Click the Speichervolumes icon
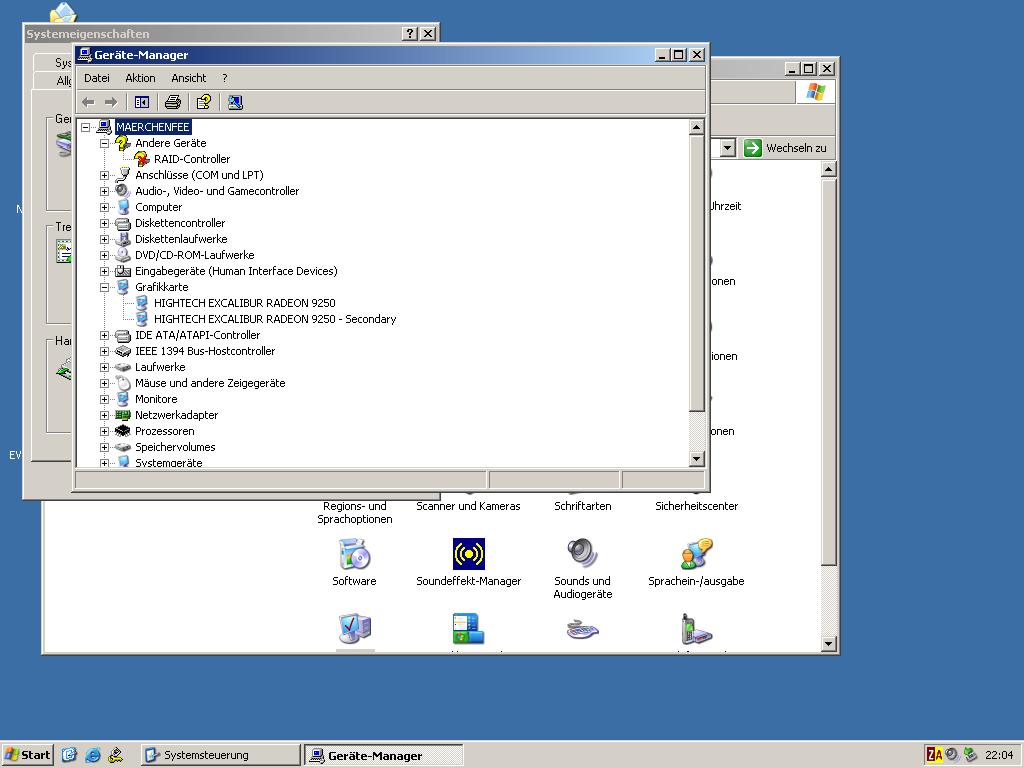1024x768 pixels. click(x=123, y=447)
